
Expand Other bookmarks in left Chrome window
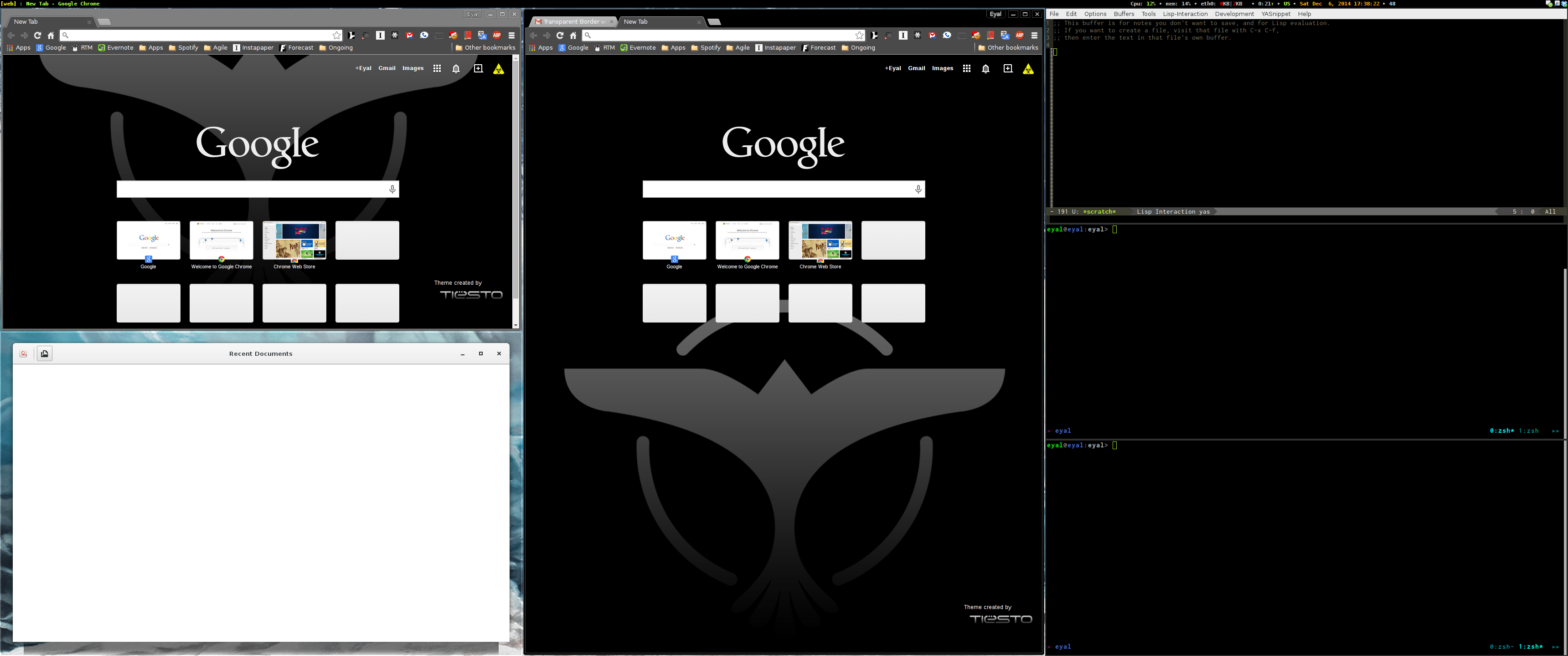(485, 47)
